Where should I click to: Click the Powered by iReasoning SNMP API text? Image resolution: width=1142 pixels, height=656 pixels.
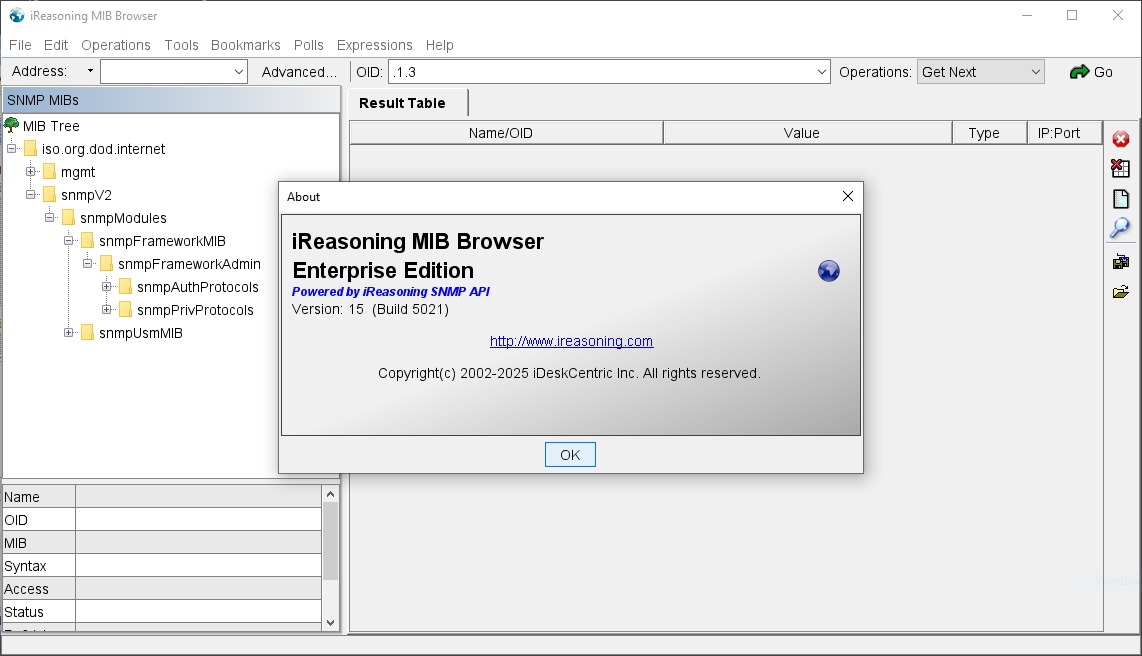pos(390,291)
